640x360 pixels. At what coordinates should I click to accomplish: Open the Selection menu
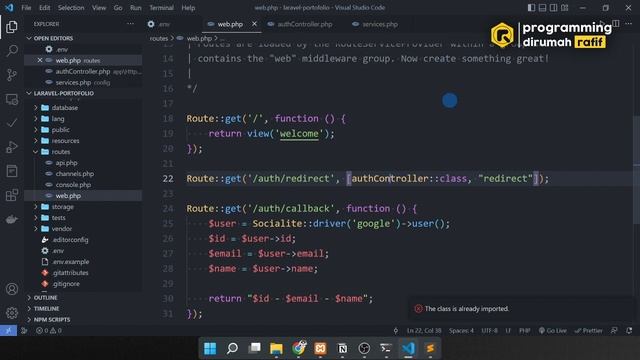[71, 8]
